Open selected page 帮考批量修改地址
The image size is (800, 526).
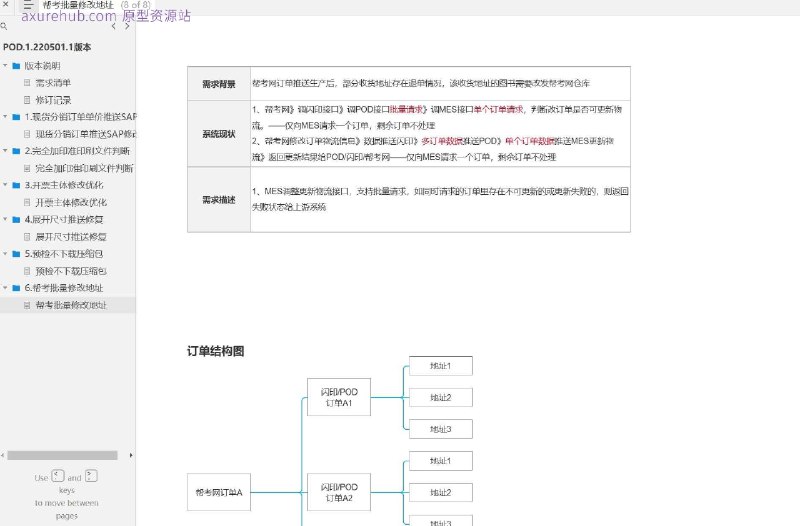[x=71, y=305]
